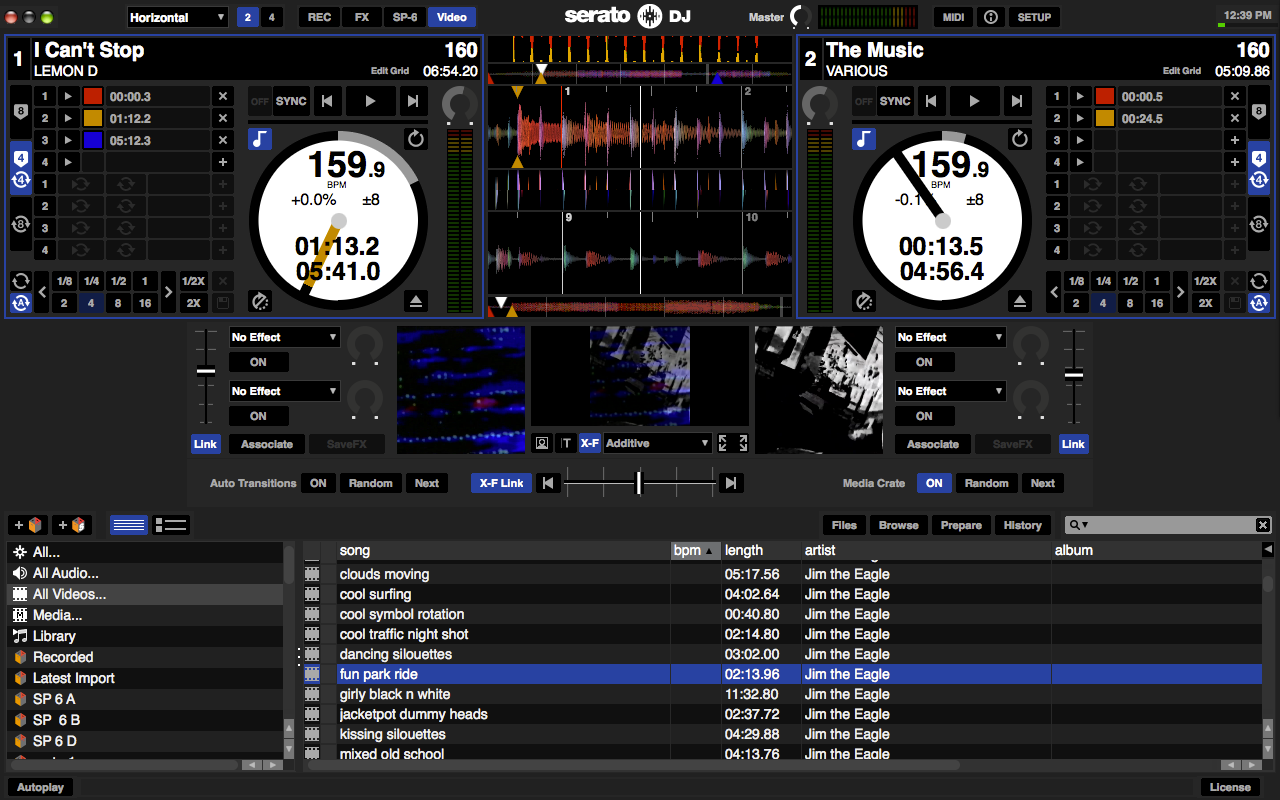This screenshot has height=800, width=1280.
Task: Open Horizontal display mode dropdown
Action: (178, 17)
